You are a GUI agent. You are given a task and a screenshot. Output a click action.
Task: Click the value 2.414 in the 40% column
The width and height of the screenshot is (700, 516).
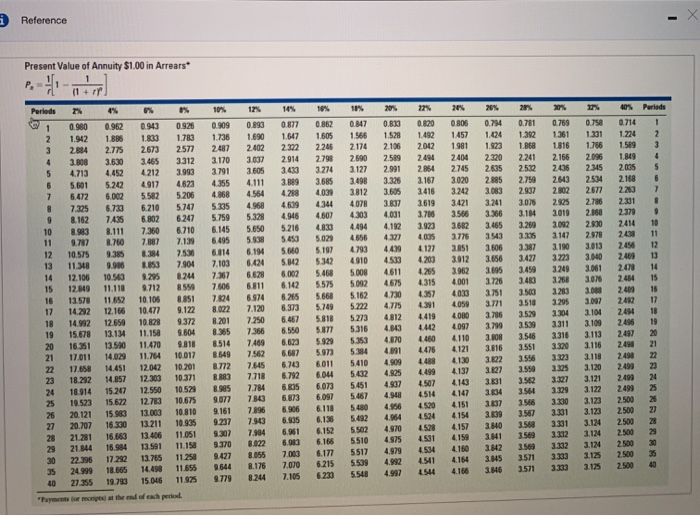pos(627,223)
